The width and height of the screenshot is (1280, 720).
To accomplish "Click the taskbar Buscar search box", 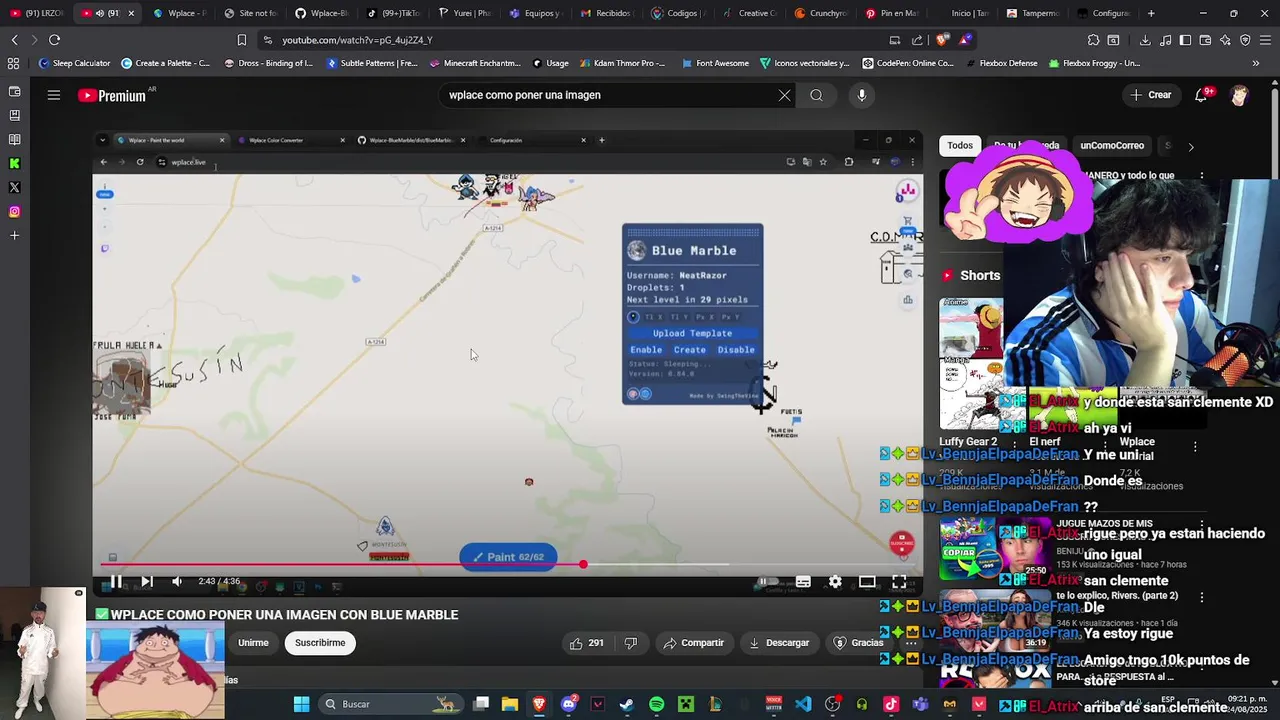I will pyautogui.click(x=390, y=704).
